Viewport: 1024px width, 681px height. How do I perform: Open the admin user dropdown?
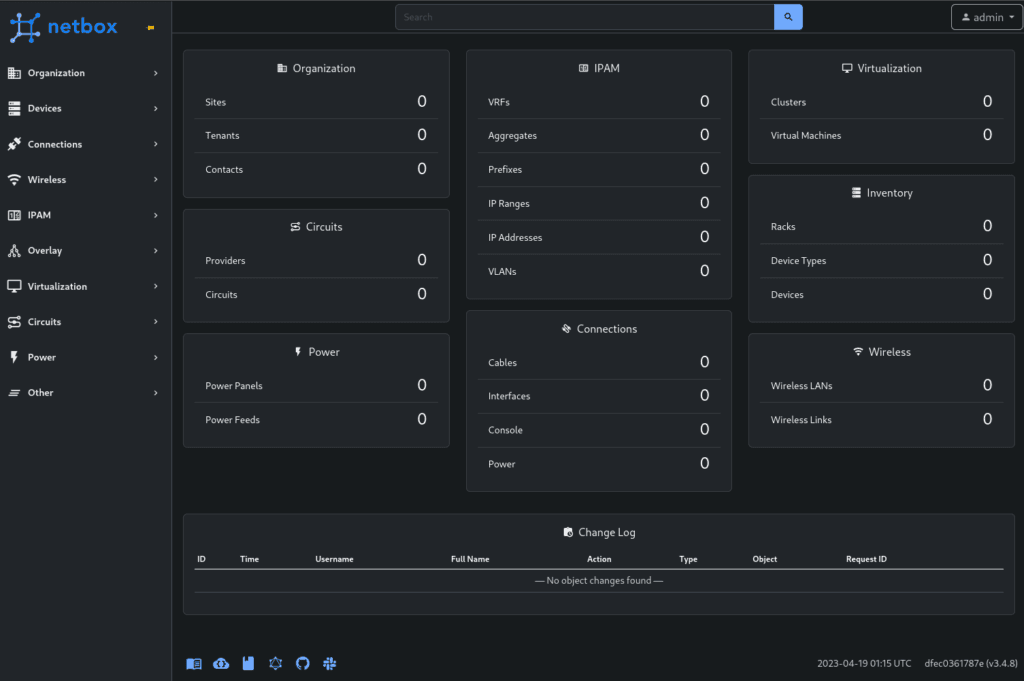(x=987, y=17)
